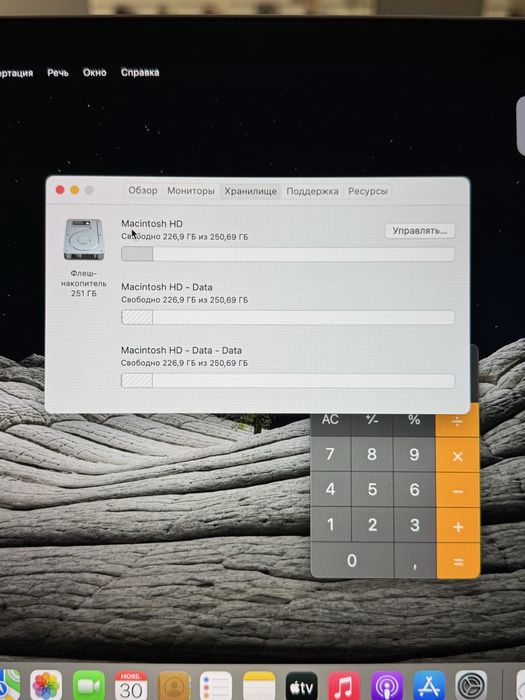The width and height of the screenshot is (525, 700).
Task: Click the 'Macintosh HD - Data' volume title
Action: click(167, 287)
